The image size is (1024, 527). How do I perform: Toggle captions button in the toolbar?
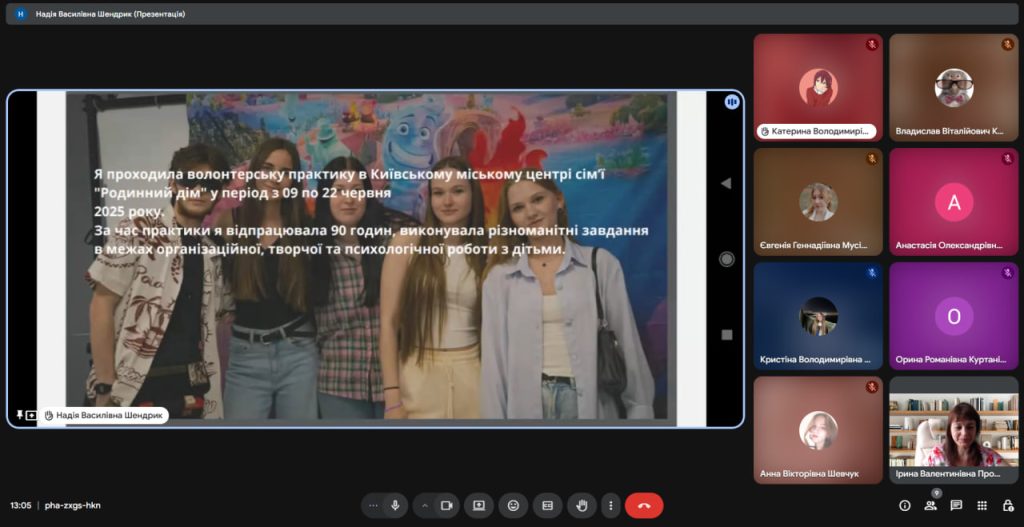tap(547, 506)
